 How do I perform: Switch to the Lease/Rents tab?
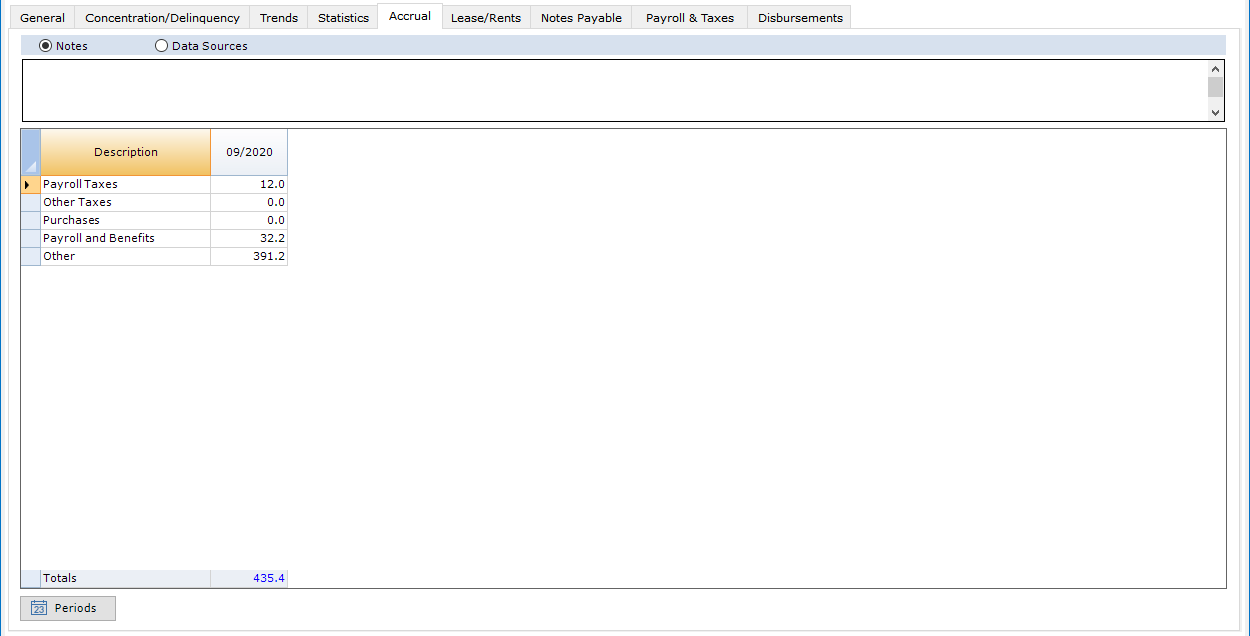486,17
